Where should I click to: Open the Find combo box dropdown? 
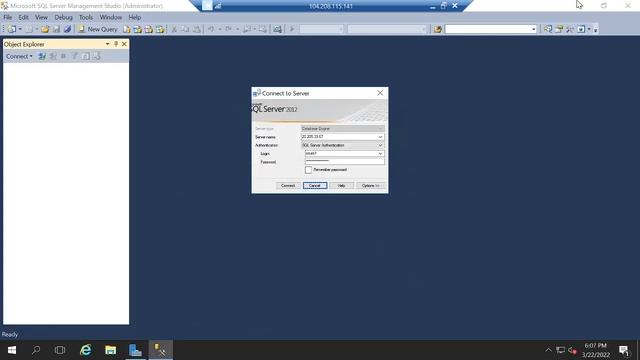(533, 29)
